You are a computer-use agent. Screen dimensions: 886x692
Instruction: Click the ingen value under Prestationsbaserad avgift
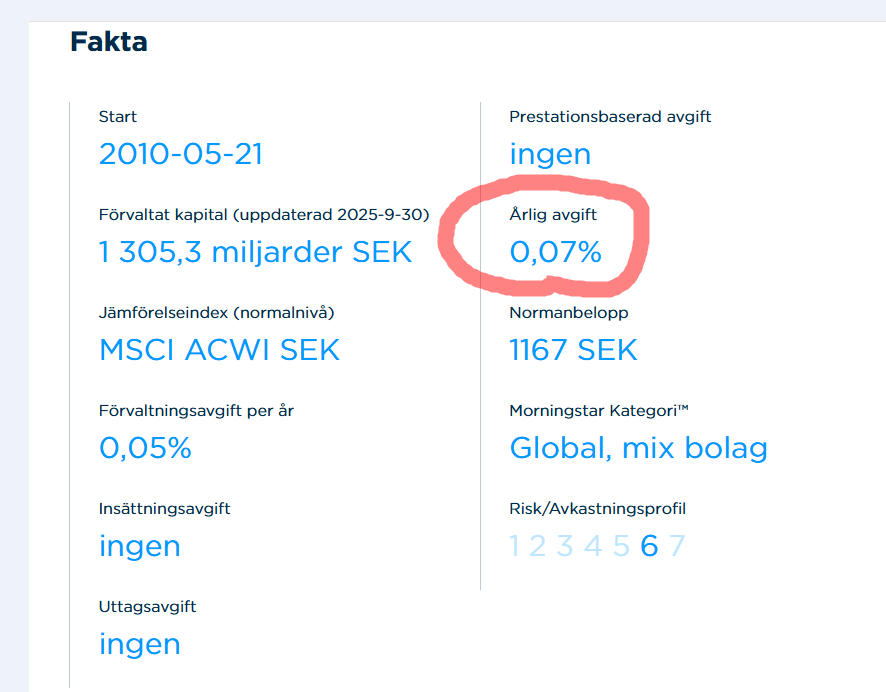click(x=550, y=154)
